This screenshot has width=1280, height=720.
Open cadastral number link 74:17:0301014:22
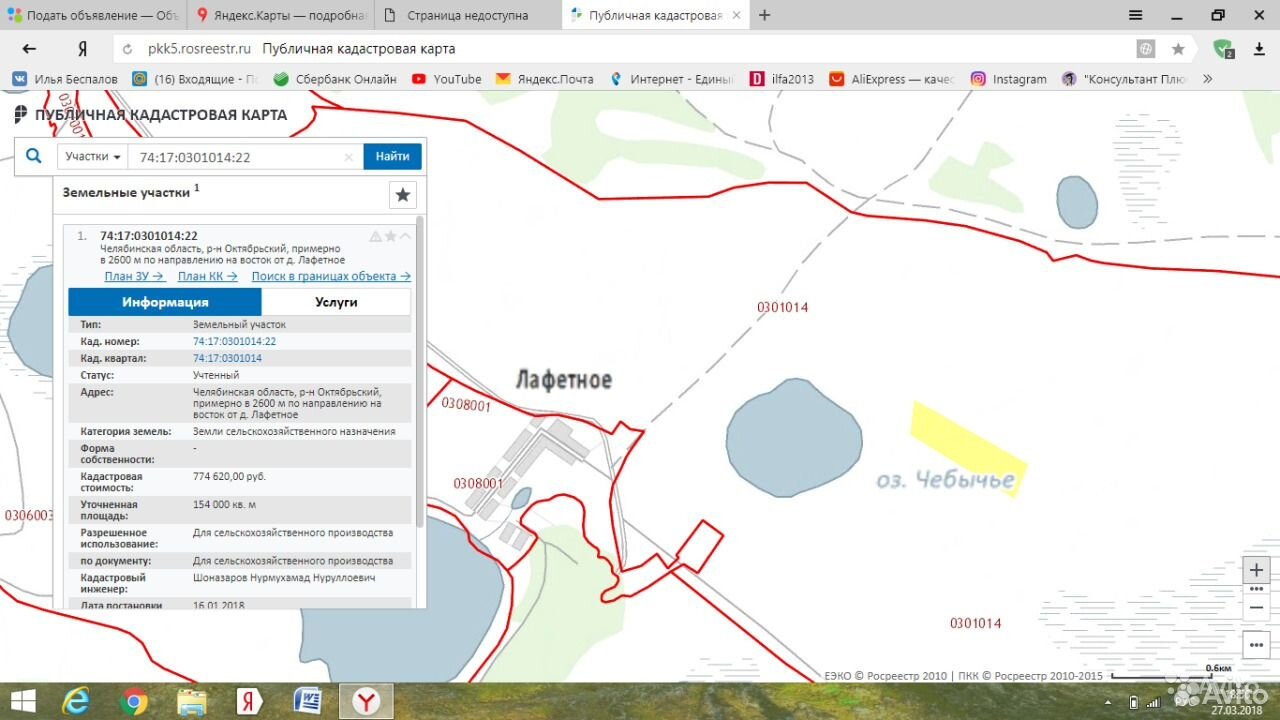point(234,341)
